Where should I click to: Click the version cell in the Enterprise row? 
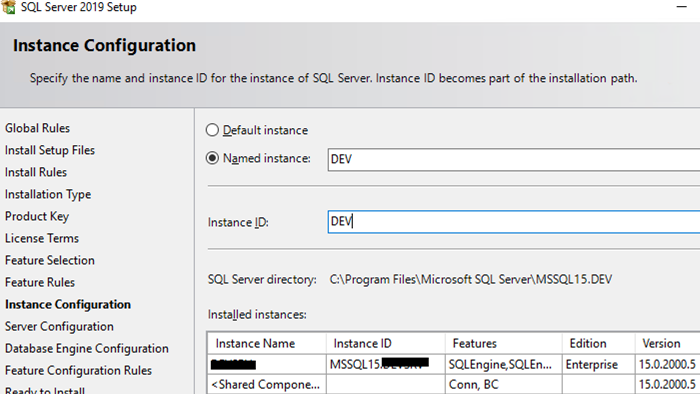667,365
